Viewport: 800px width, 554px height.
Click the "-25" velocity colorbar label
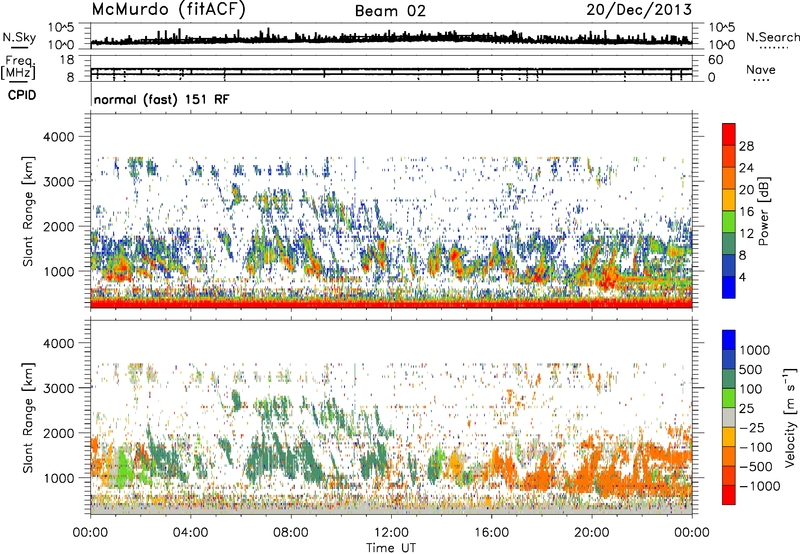pyautogui.click(x=750, y=427)
